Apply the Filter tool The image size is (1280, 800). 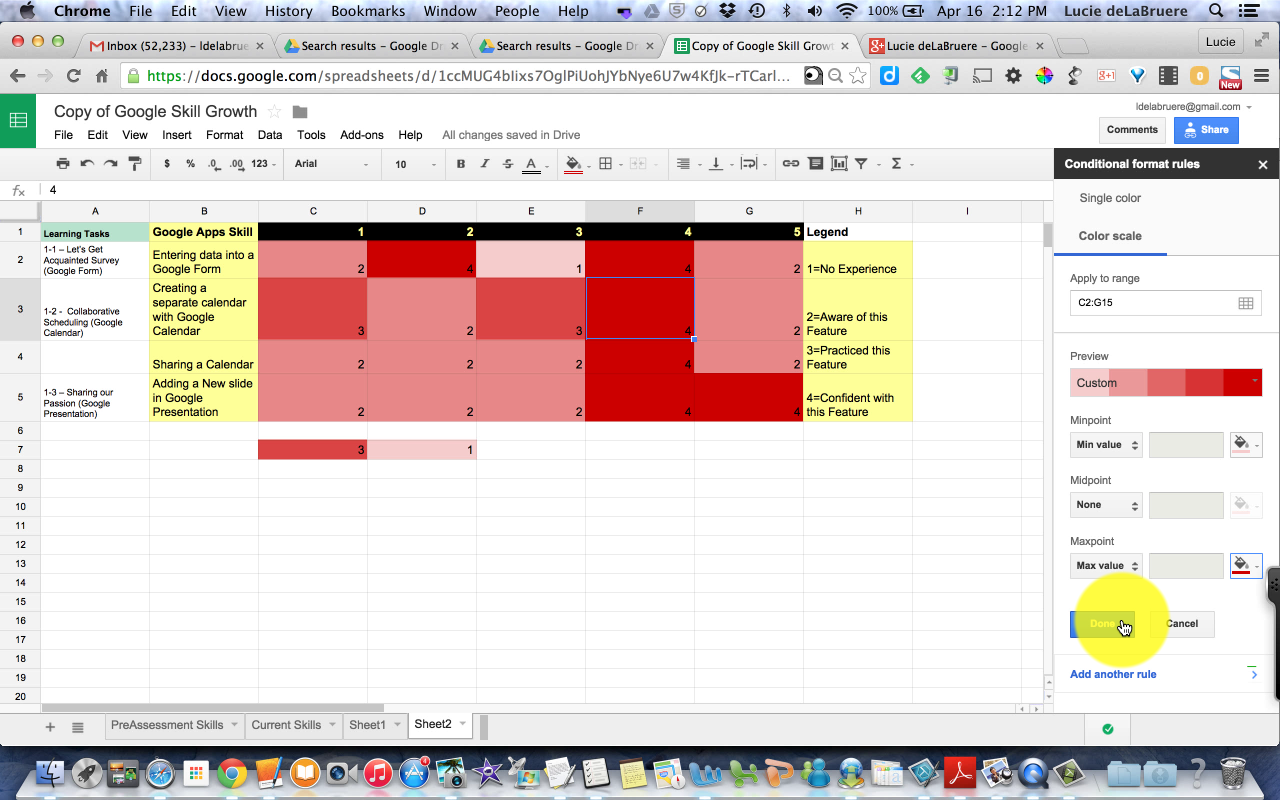tap(862, 163)
